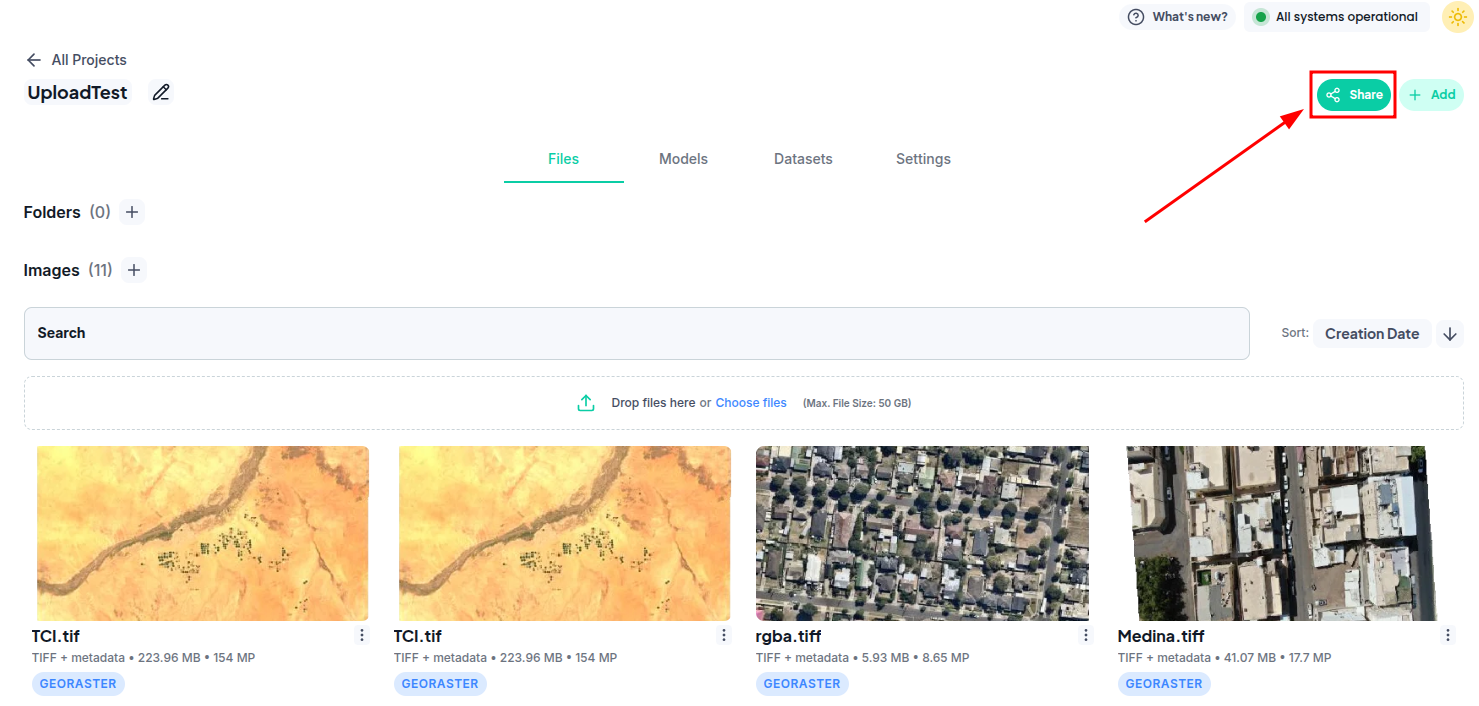Click the Folders heading label

pos(52,212)
